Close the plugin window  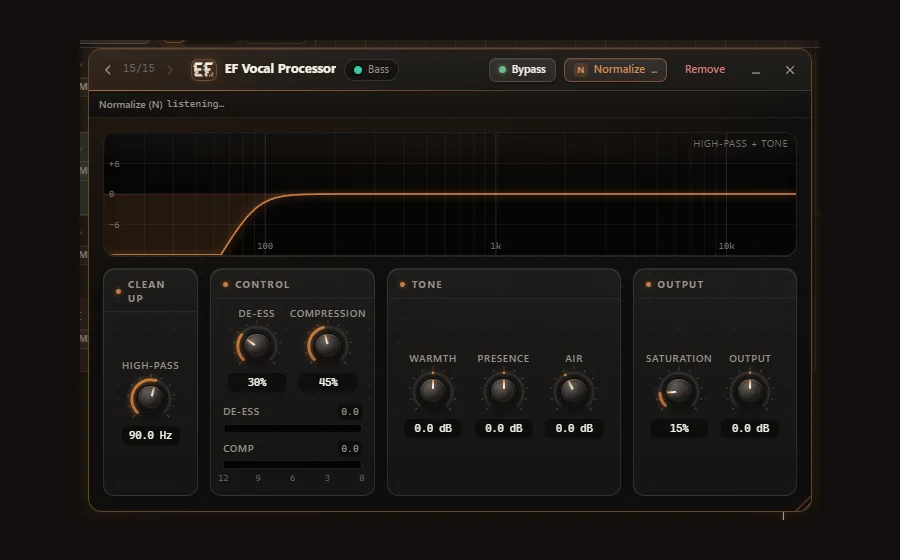790,69
